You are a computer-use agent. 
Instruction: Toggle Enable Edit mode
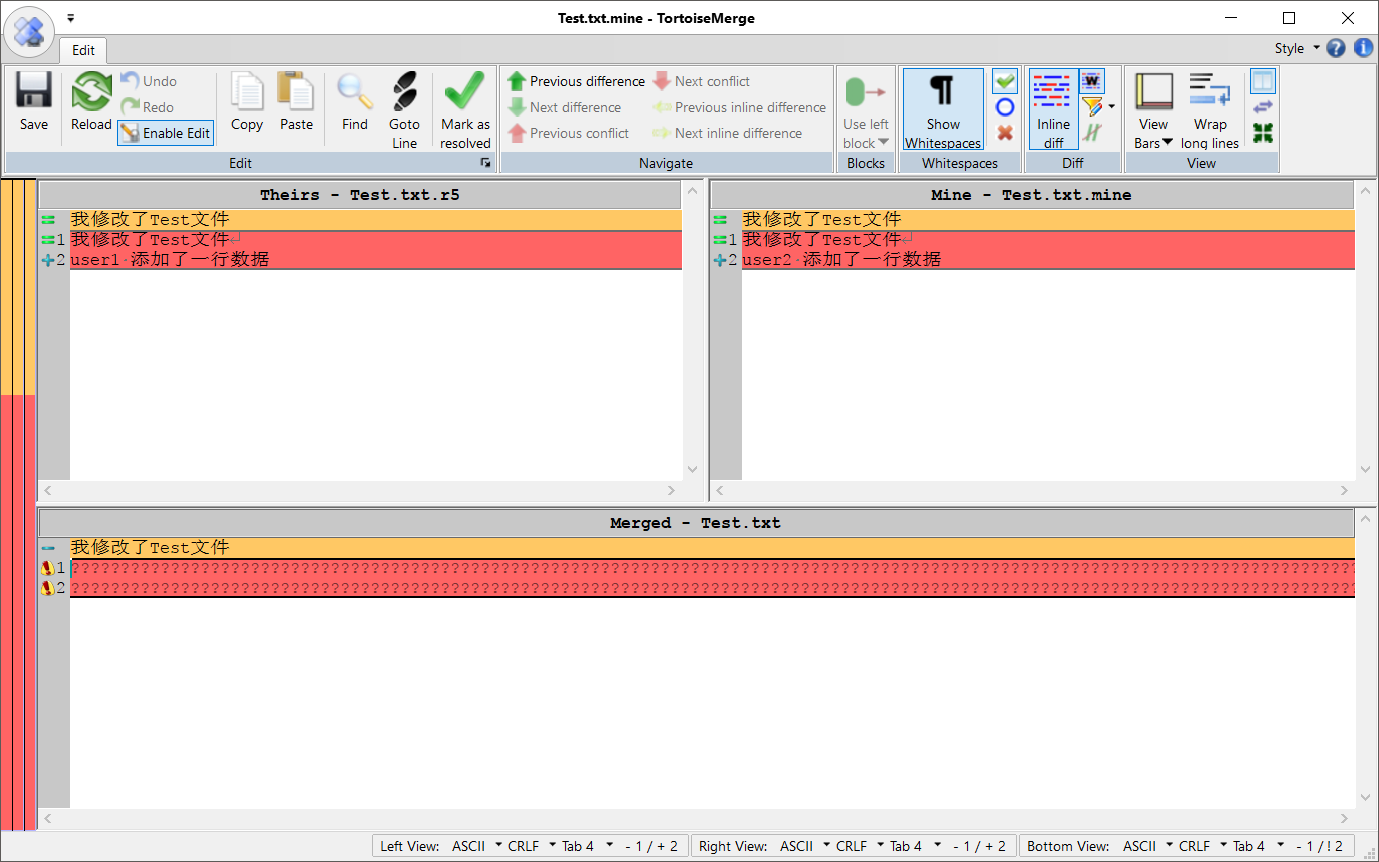tap(166, 133)
